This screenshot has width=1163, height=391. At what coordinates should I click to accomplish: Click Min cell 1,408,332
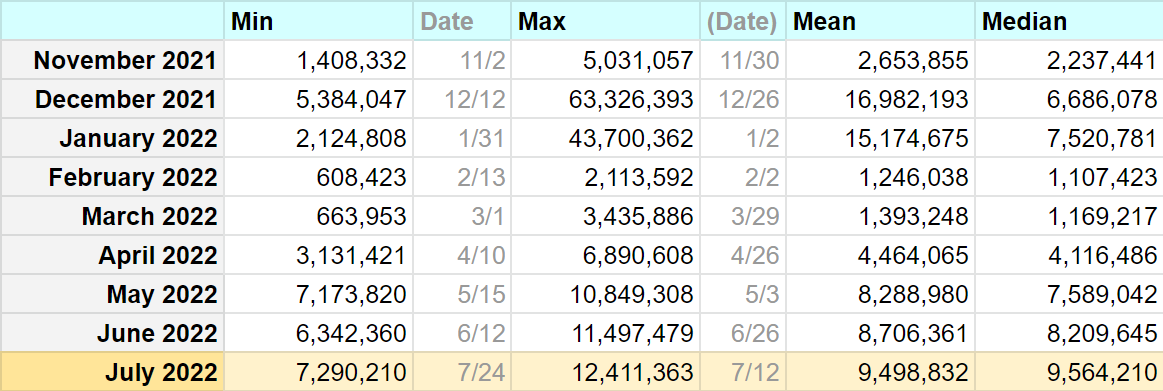coord(318,60)
